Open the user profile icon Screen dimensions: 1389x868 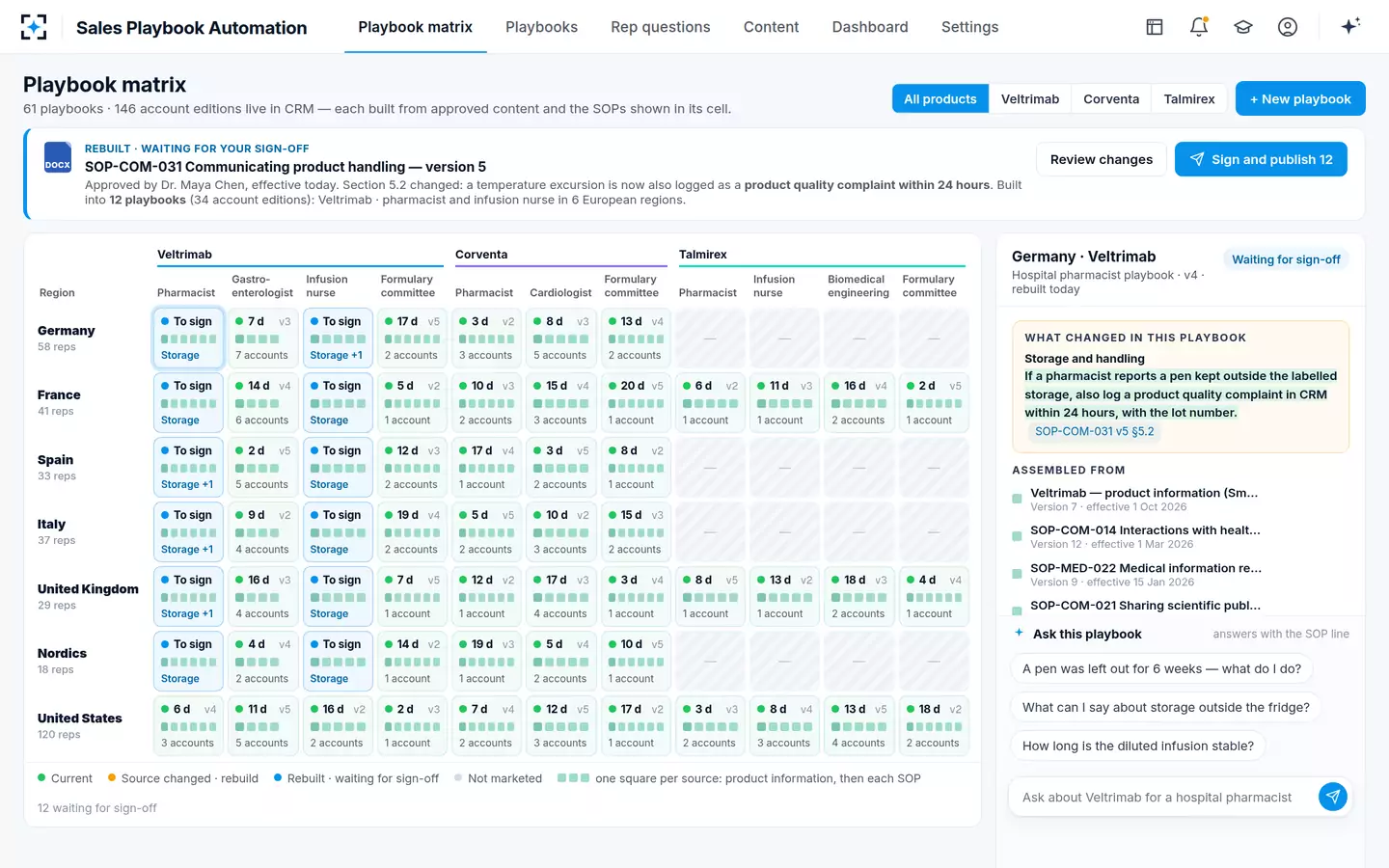[1288, 27]
